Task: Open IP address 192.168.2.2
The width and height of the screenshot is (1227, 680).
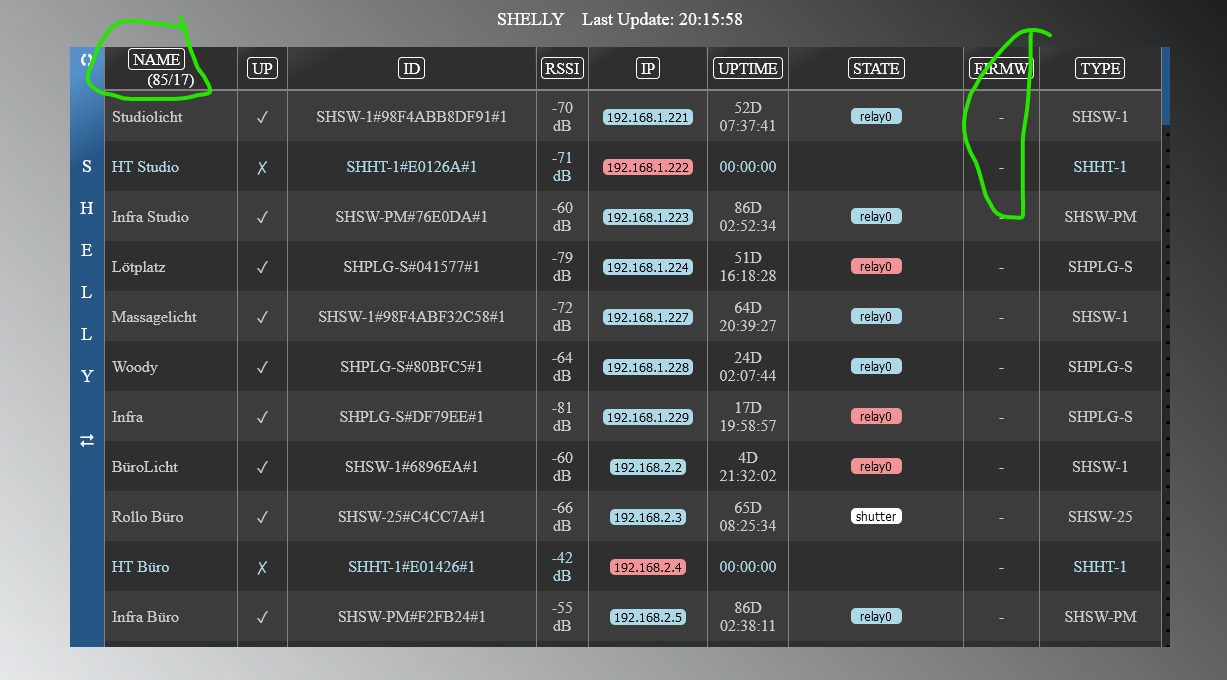Action: [648, 467]
